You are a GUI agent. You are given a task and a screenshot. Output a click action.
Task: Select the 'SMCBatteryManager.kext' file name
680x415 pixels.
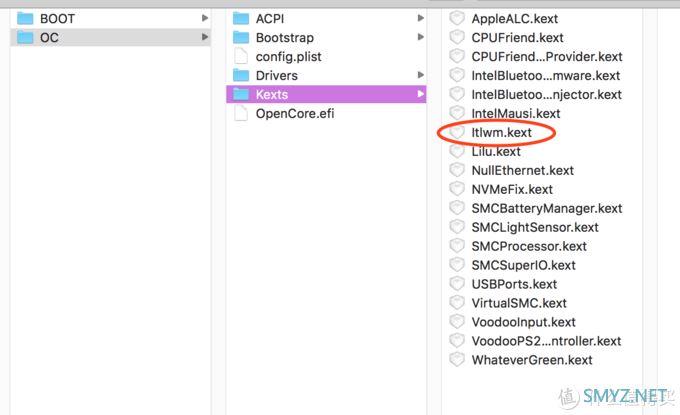[547, 209]
